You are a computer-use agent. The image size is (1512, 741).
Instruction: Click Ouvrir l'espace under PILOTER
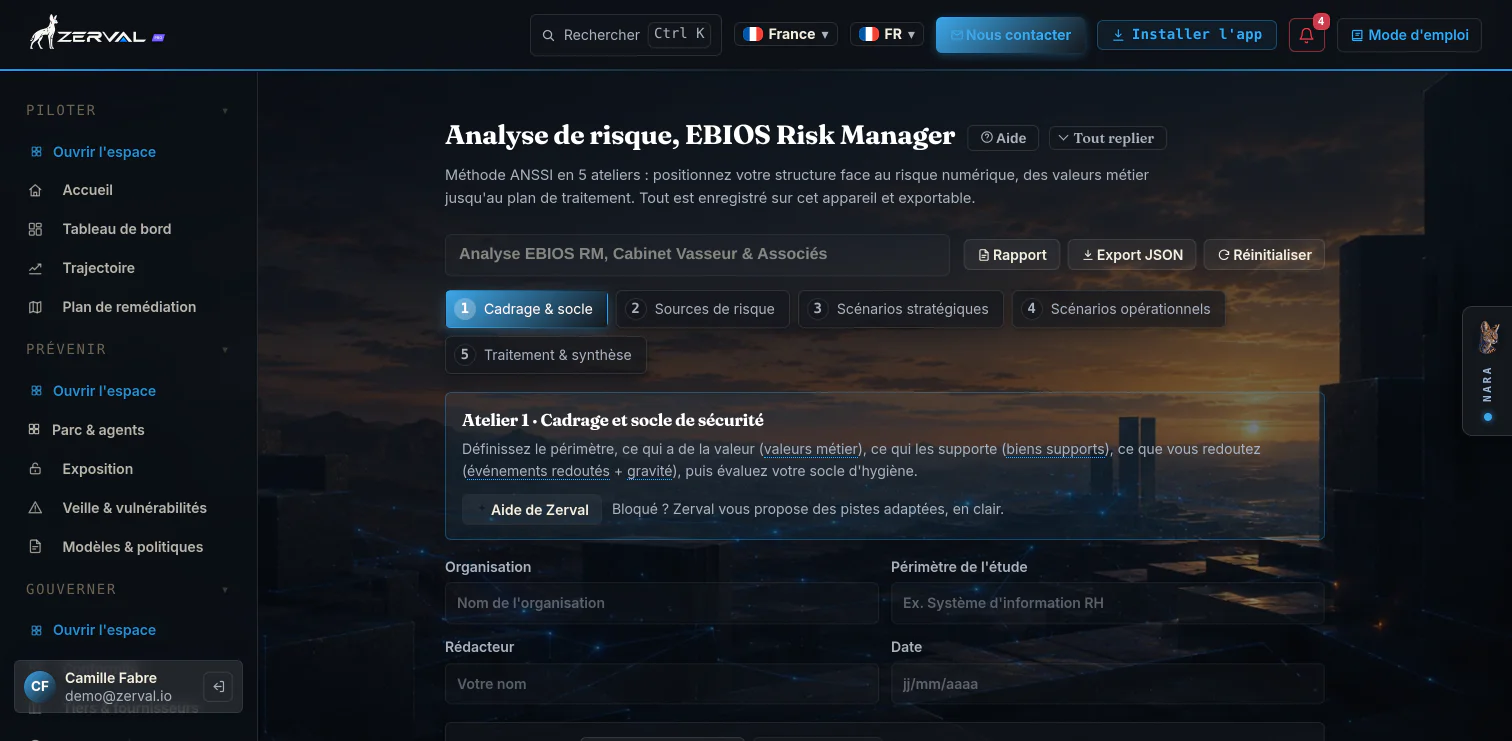click(104, 152)
